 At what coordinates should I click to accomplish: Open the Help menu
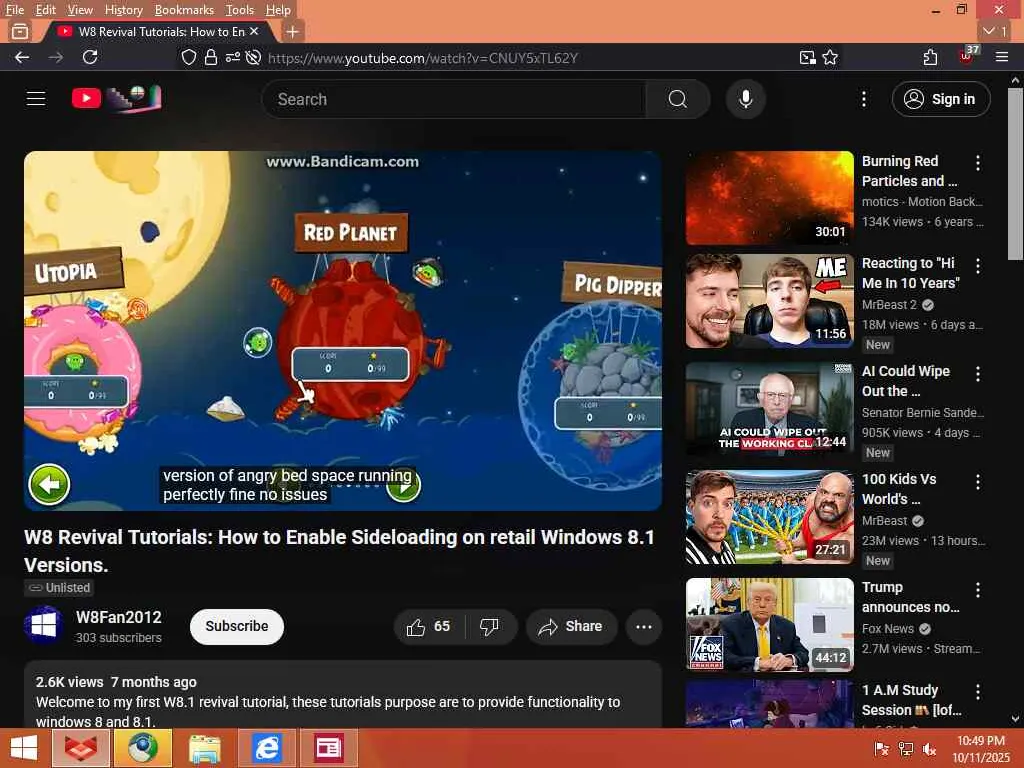point(278,10)
